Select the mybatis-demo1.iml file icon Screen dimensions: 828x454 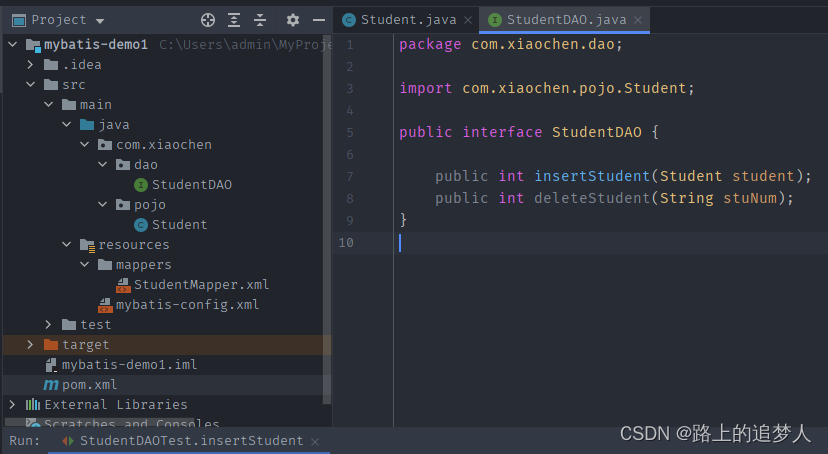[x=51, y=365]
